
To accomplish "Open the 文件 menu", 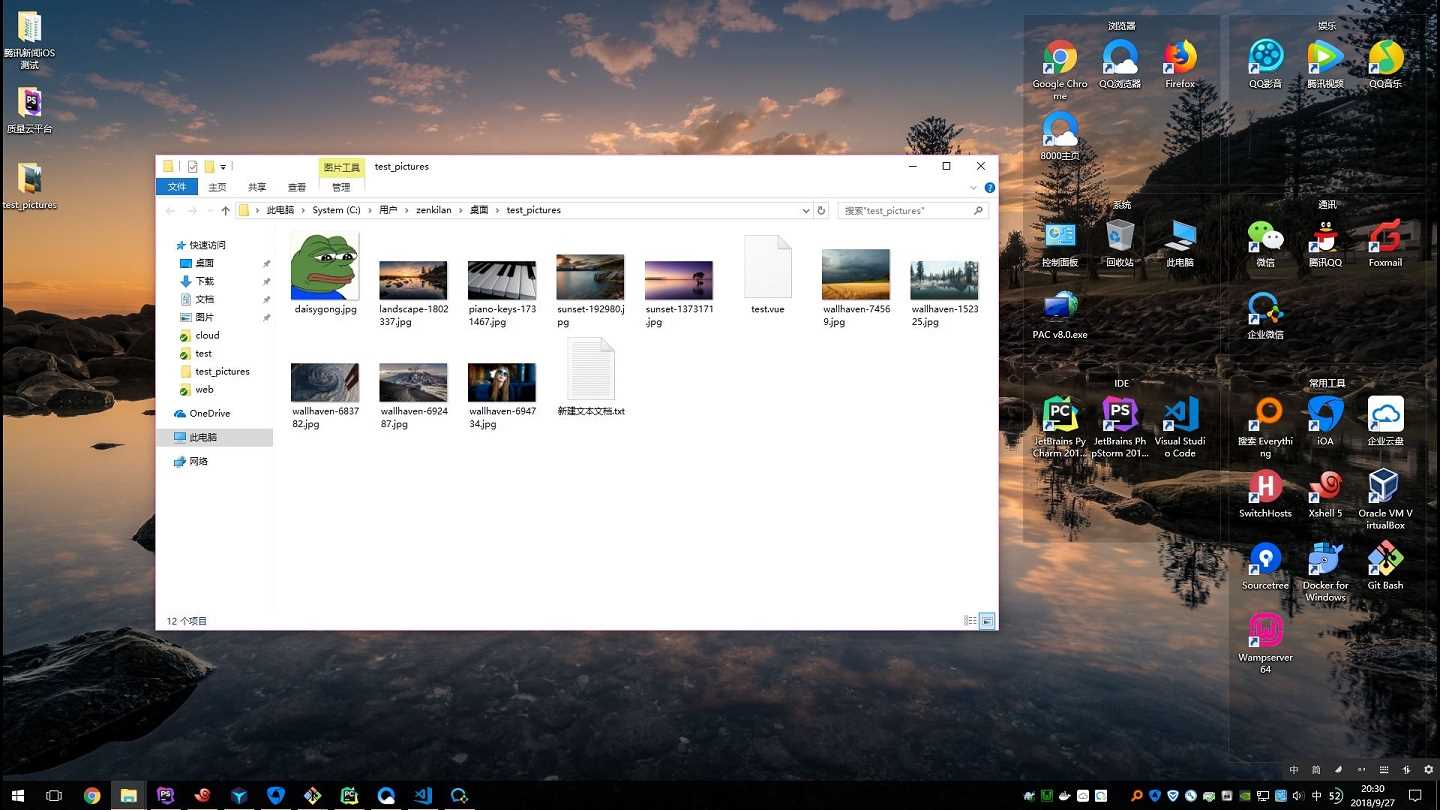I will (x=178, y=187).
